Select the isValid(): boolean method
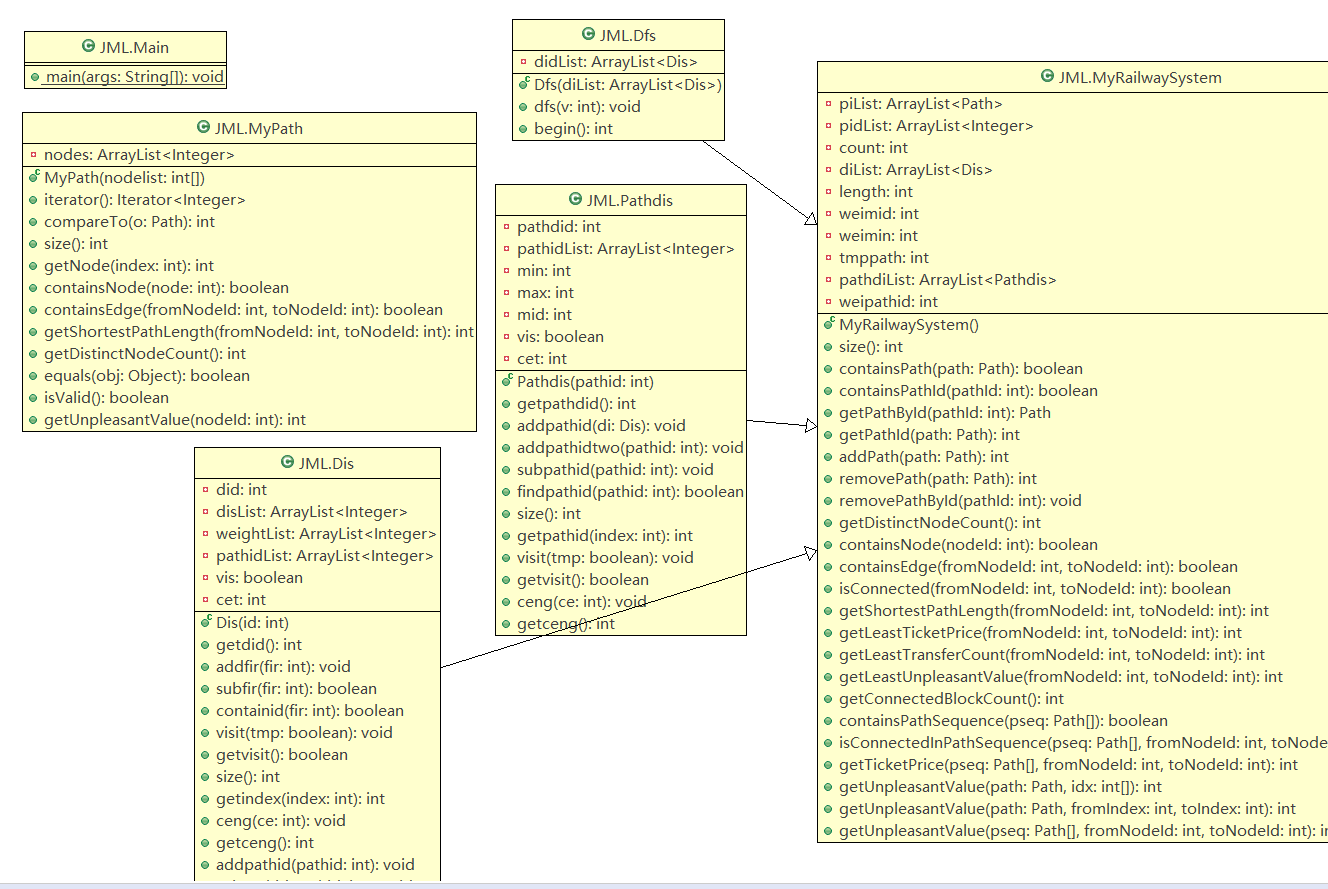Viewport: 1328px width, 889px height. (106, 397)
